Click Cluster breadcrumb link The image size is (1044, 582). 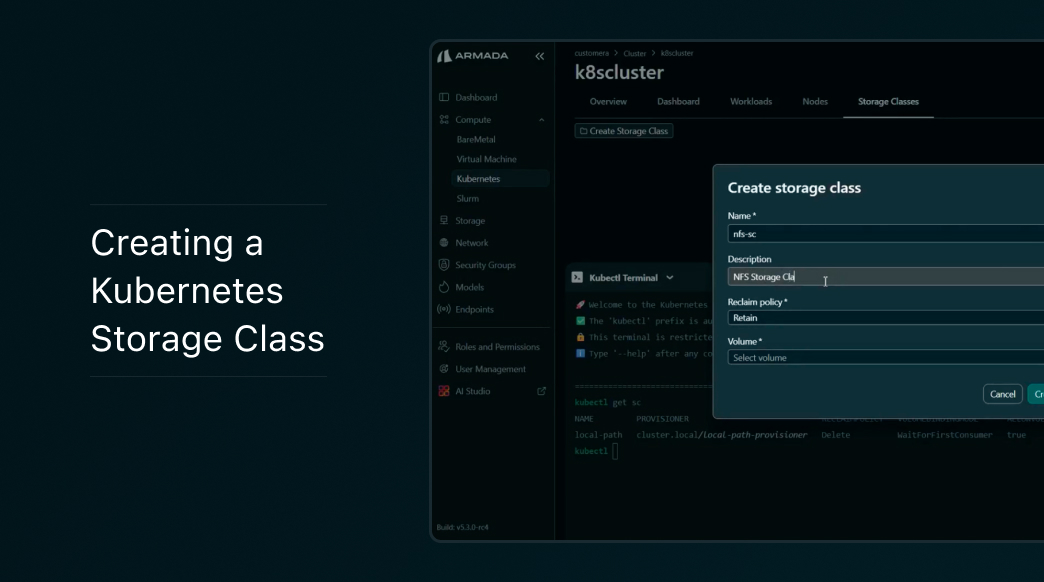coord(635,53)
